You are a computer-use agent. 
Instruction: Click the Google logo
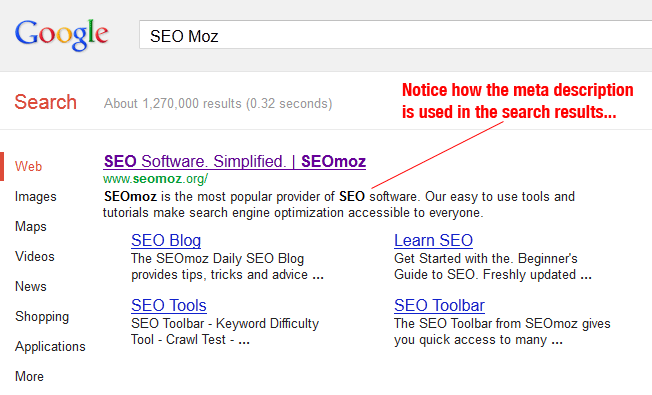tap(62, 35)
